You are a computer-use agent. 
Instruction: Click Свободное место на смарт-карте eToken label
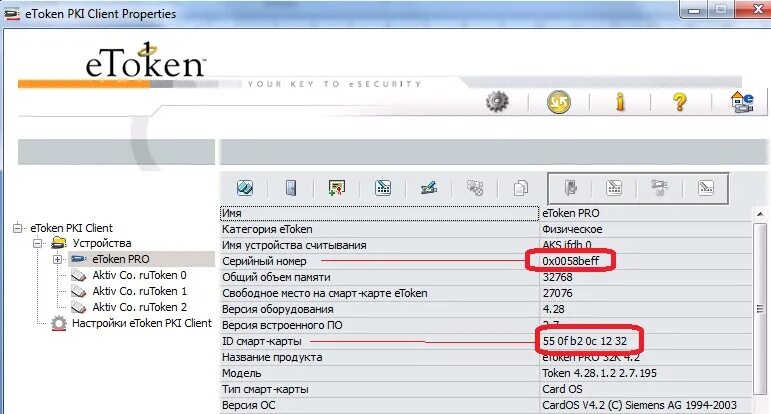(x=325, y=293)
